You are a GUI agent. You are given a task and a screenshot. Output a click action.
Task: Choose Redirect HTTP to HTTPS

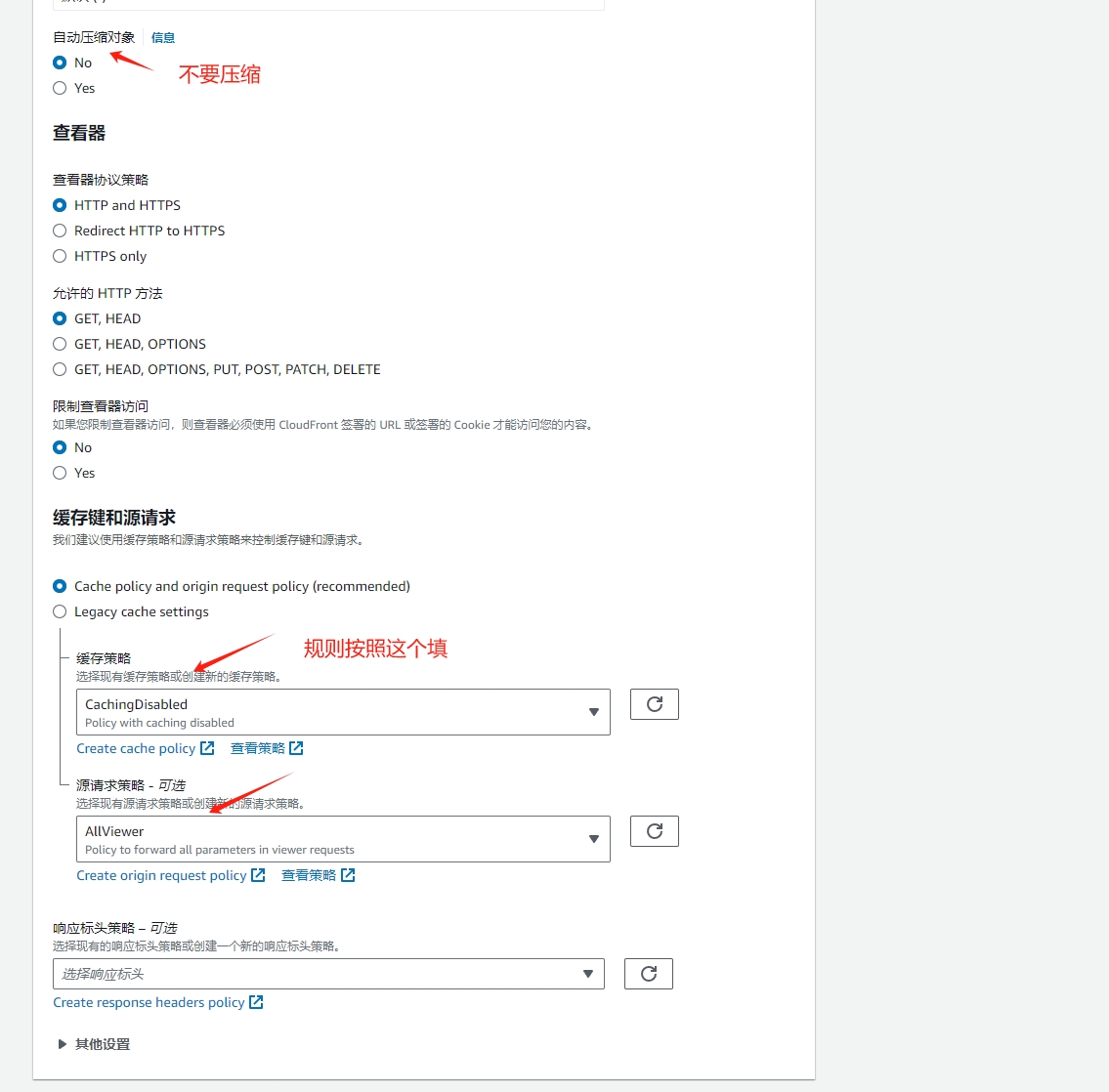tap(60, 231)
